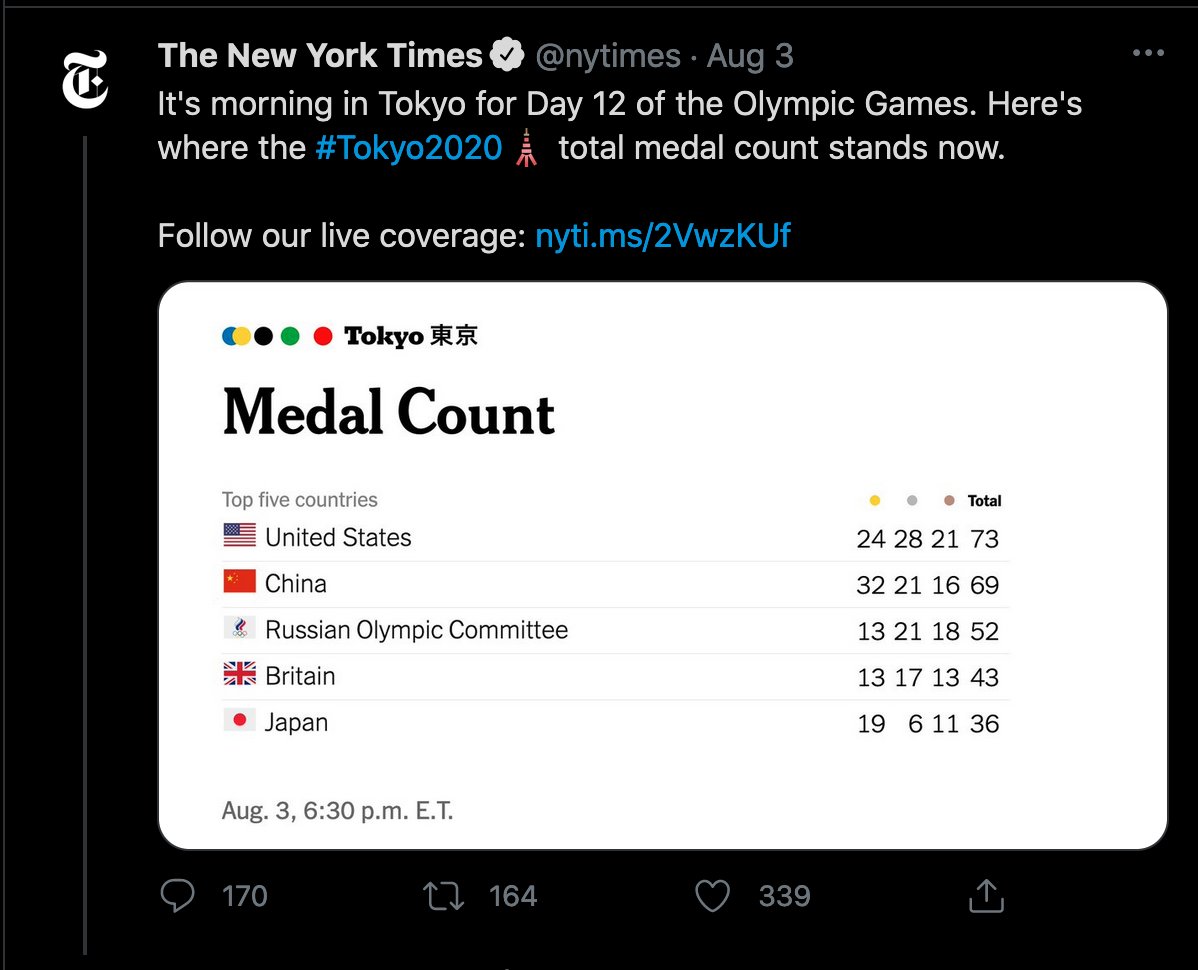Viewport: 1198px width, 970px height.
Task: Open the Aug 3 tweet timestamp
Action: [x=750, y=56]
